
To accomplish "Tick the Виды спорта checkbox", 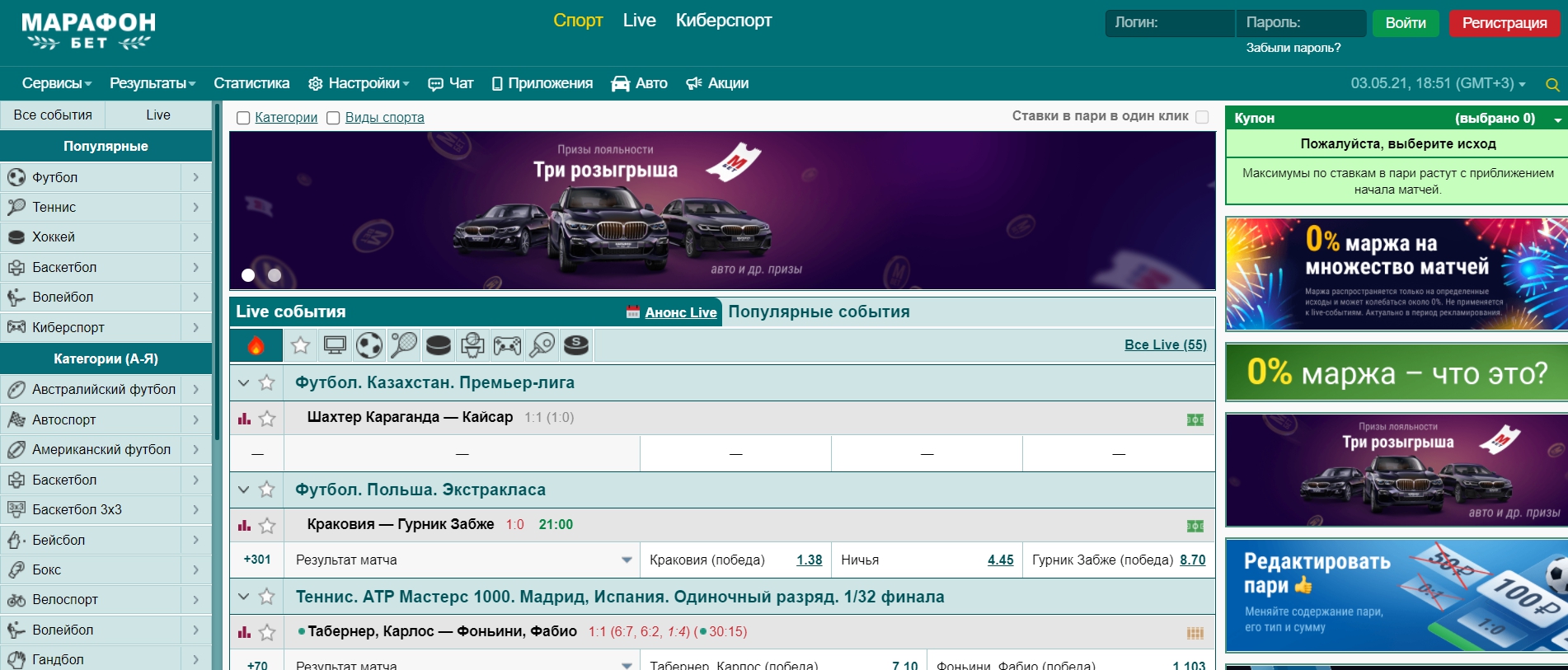I will click(333, 118).
